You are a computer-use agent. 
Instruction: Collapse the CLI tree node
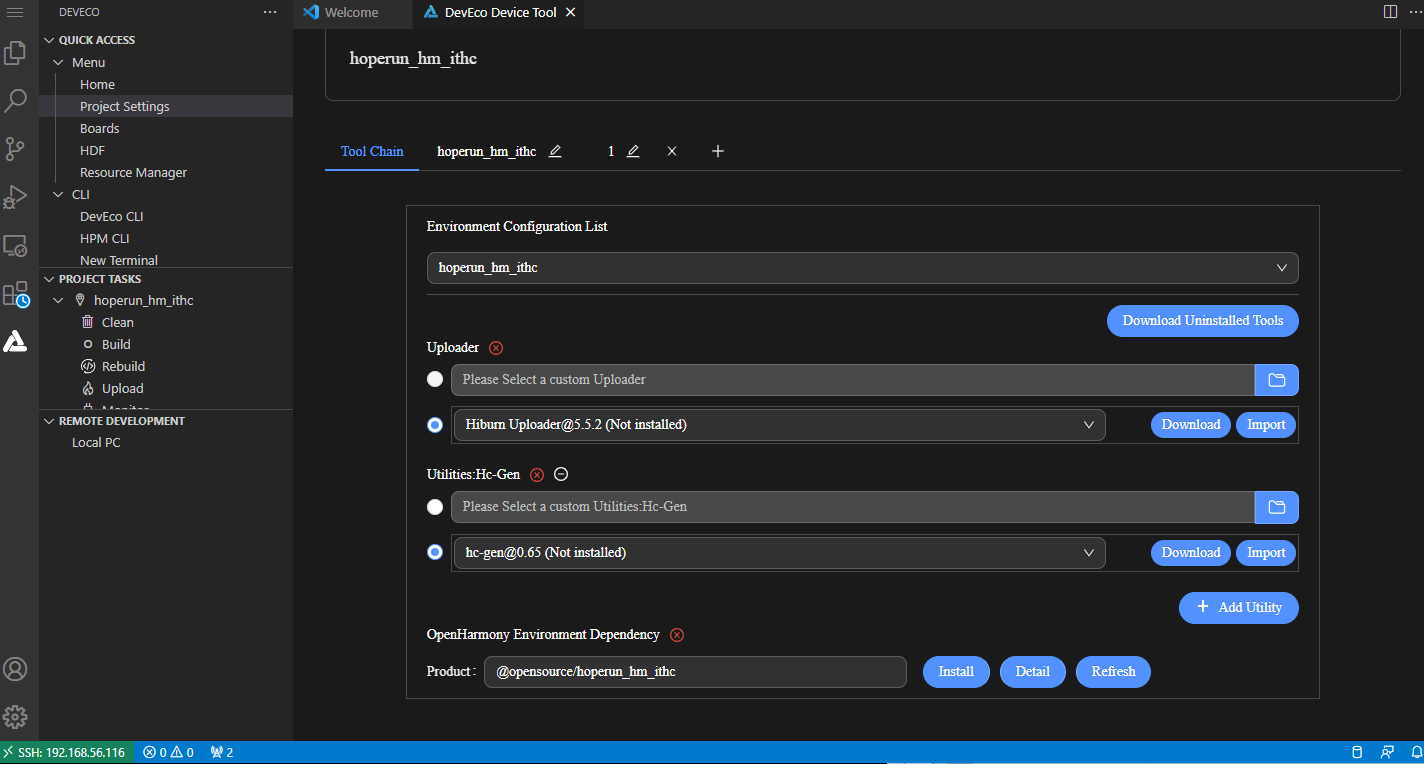click(x=59, y=194)
